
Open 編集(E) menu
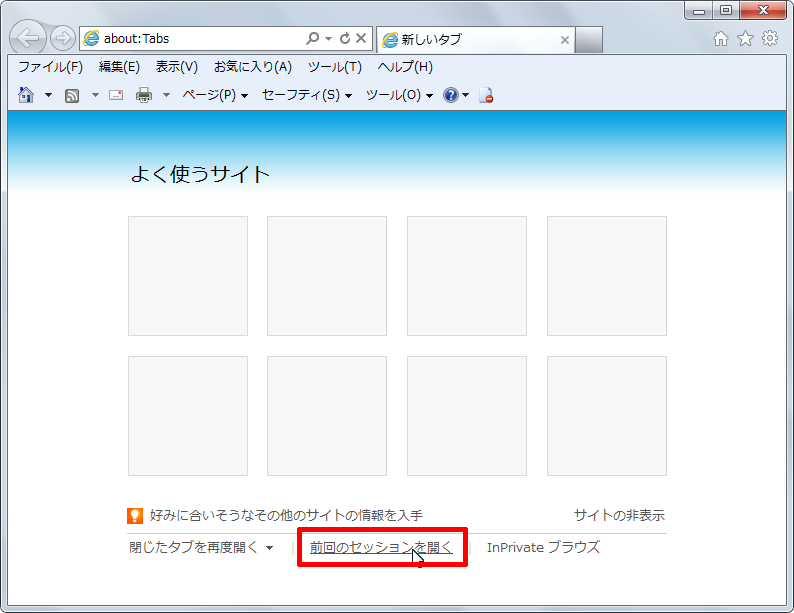[119, 67]
